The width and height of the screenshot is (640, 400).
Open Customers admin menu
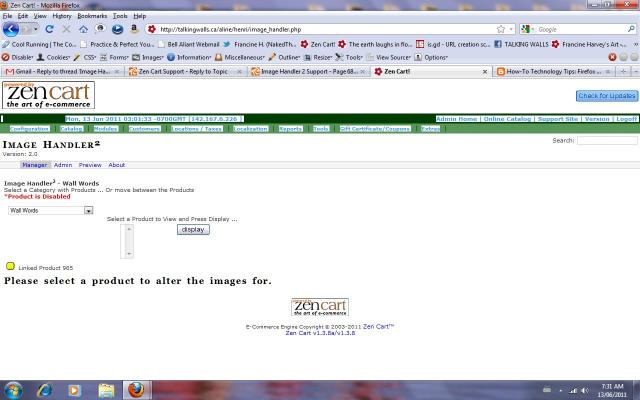(144, 129)
